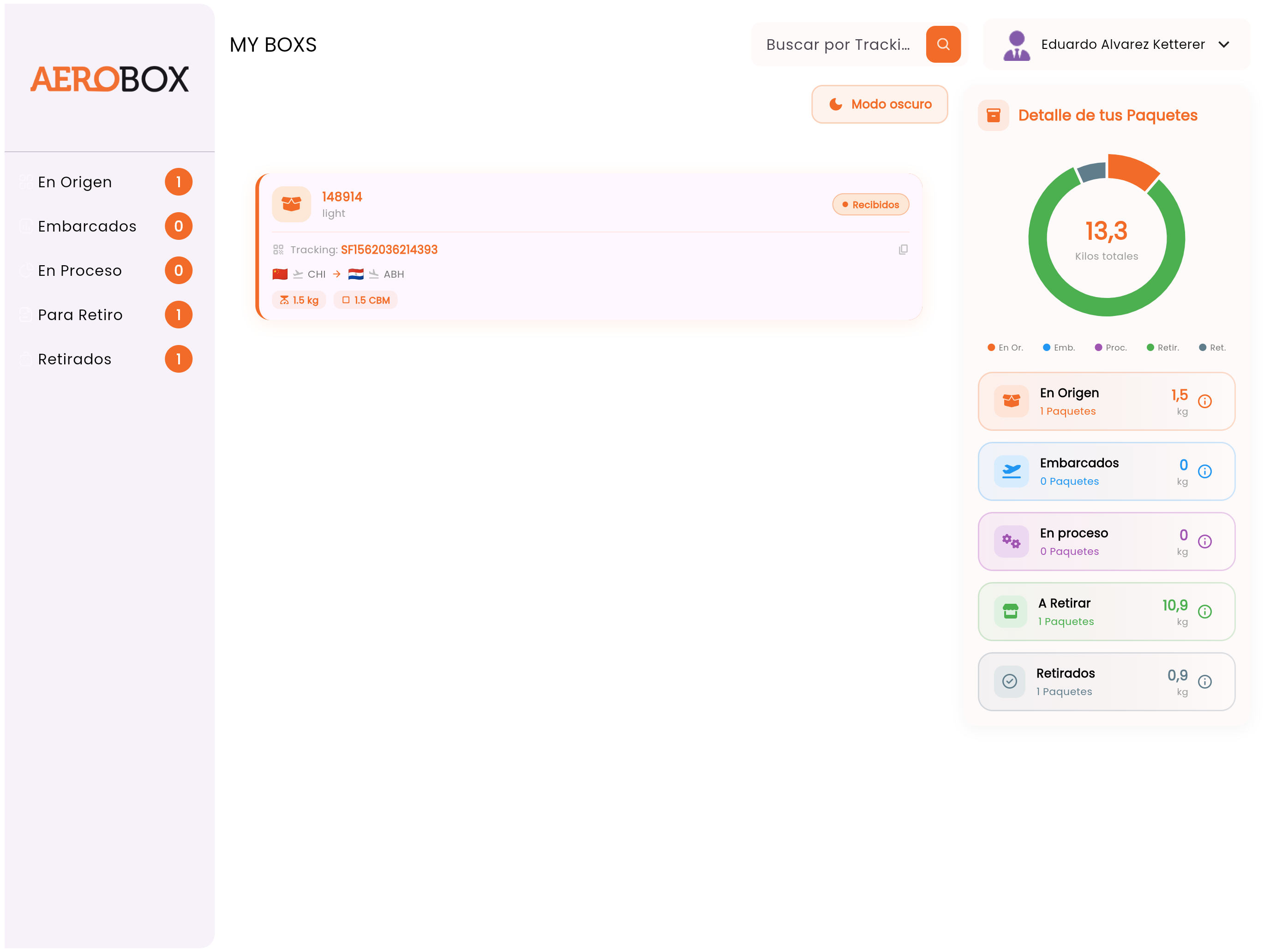The width and height of the screenshot is (1270, 952).
Task: Click the Embarcados count badge
Action: click(179, 226)
